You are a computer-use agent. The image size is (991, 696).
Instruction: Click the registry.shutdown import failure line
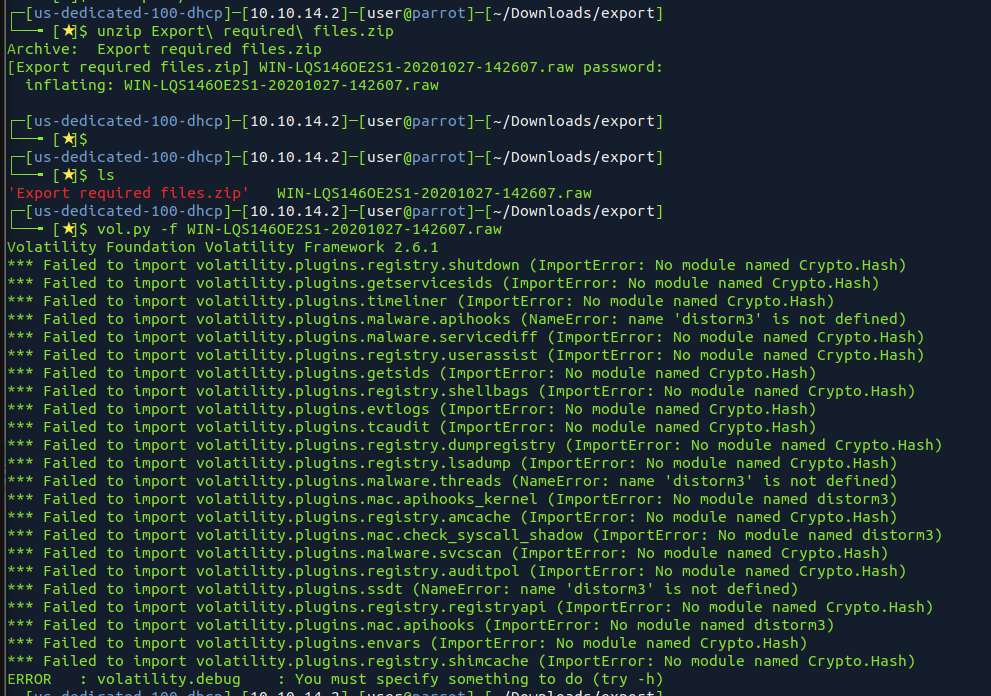click(456, 266)
